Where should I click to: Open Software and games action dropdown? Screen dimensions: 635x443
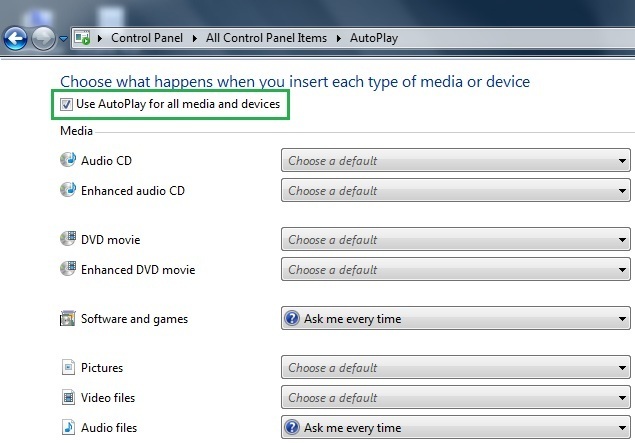[455, 319]
